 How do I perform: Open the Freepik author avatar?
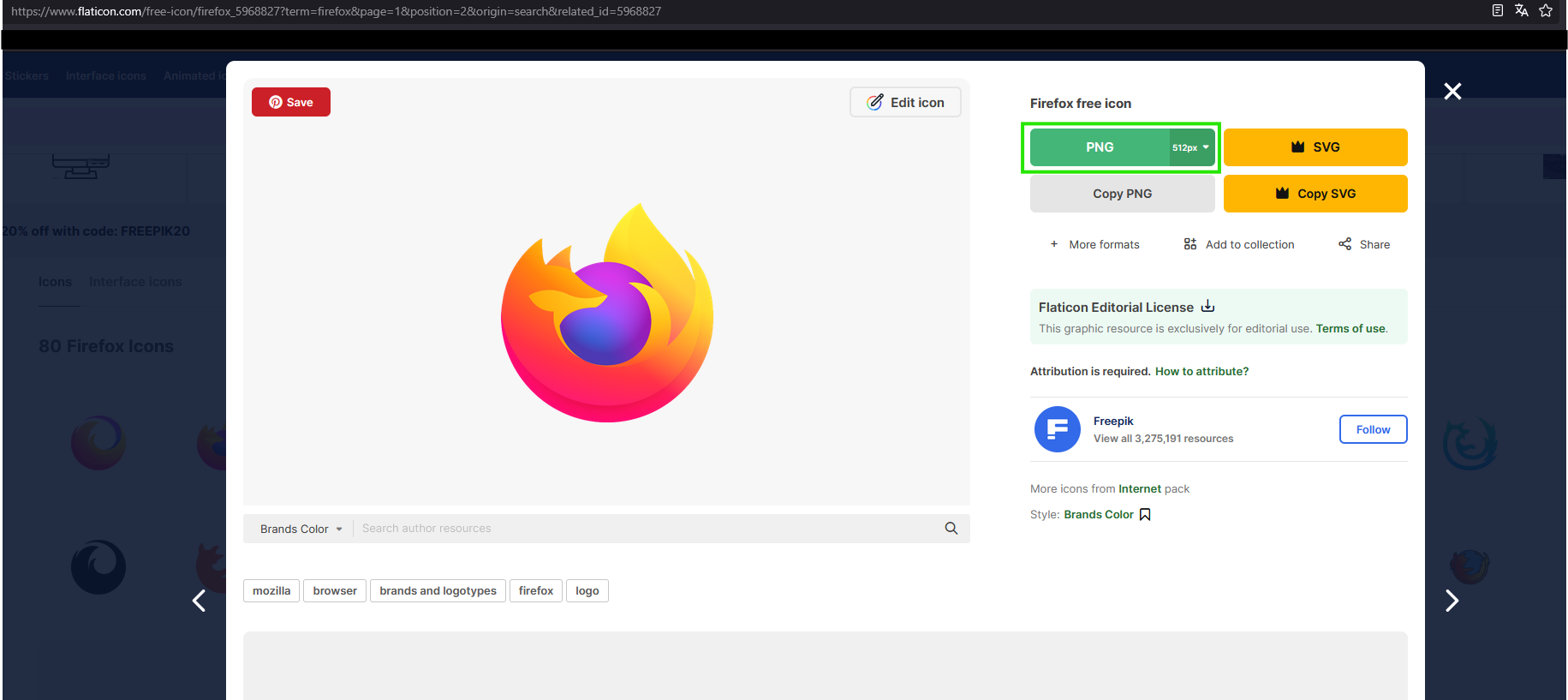[x=1058, y=429]
